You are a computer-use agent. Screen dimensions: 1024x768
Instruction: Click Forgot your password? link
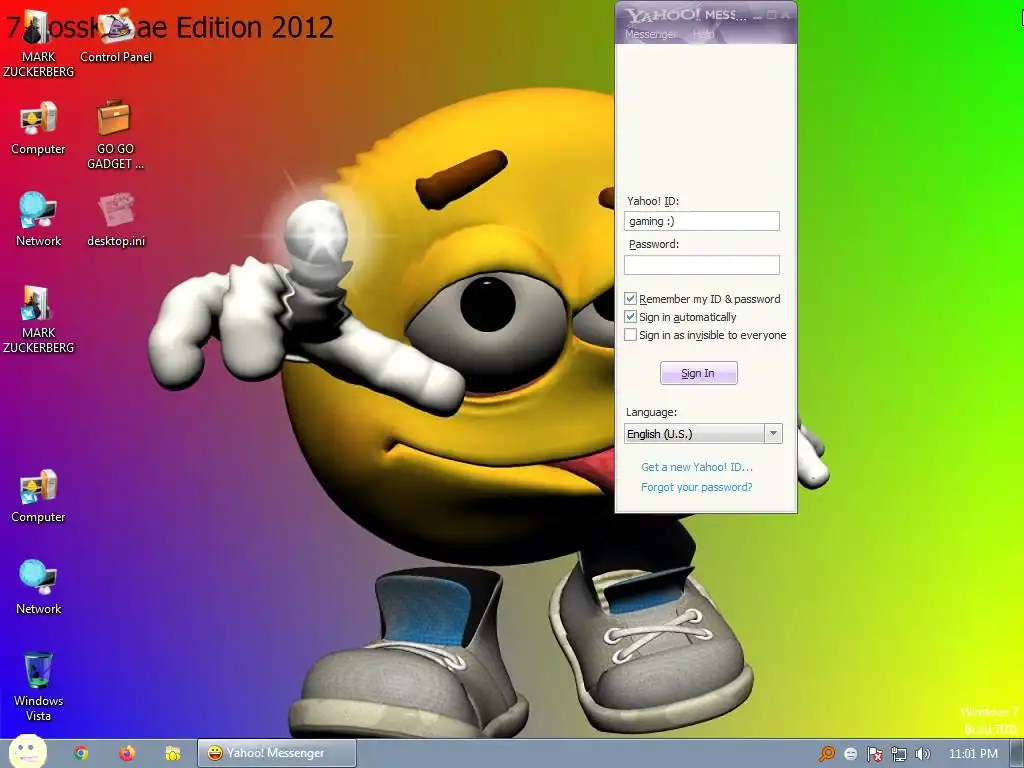[x=696, y=487]
